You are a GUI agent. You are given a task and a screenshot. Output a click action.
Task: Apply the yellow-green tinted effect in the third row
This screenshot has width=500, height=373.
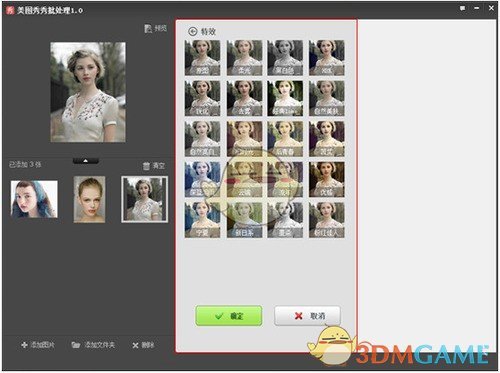[x=285, y=139]
